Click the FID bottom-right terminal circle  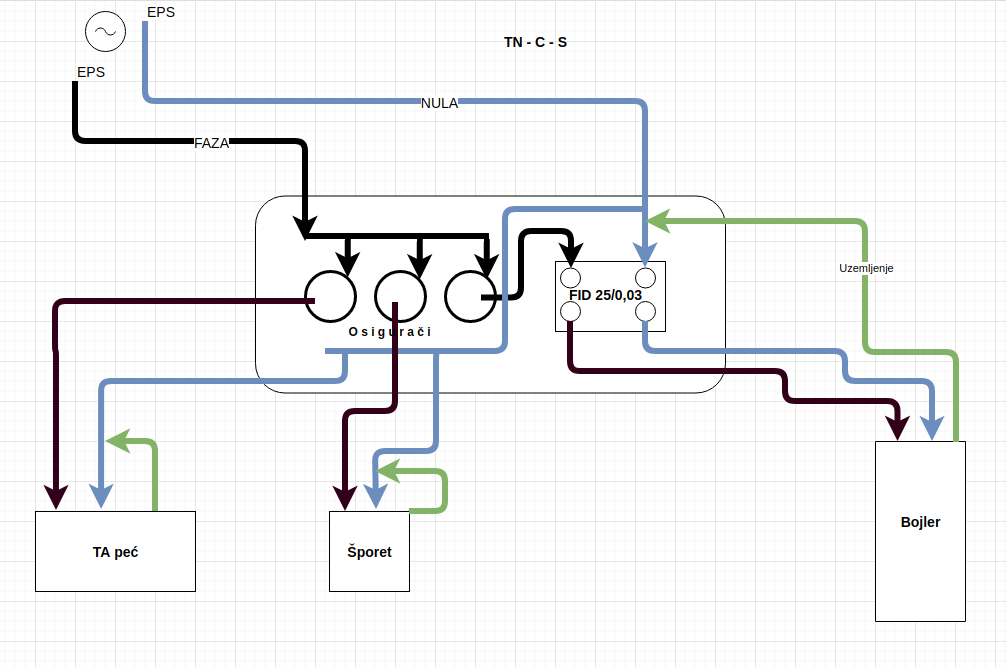[x=646, y=312]
